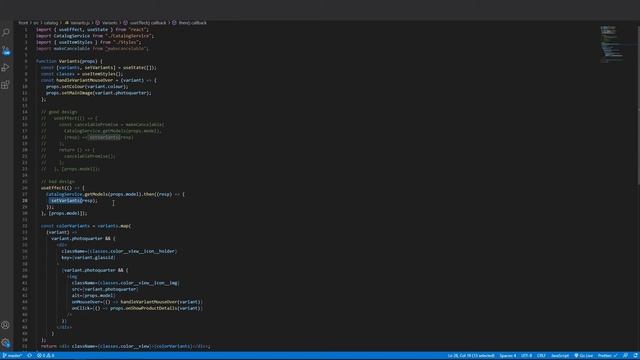Click the editor vertical scrollbar
Image resolution: width=640 pixels, height=360 pixels.
(638, 106)
